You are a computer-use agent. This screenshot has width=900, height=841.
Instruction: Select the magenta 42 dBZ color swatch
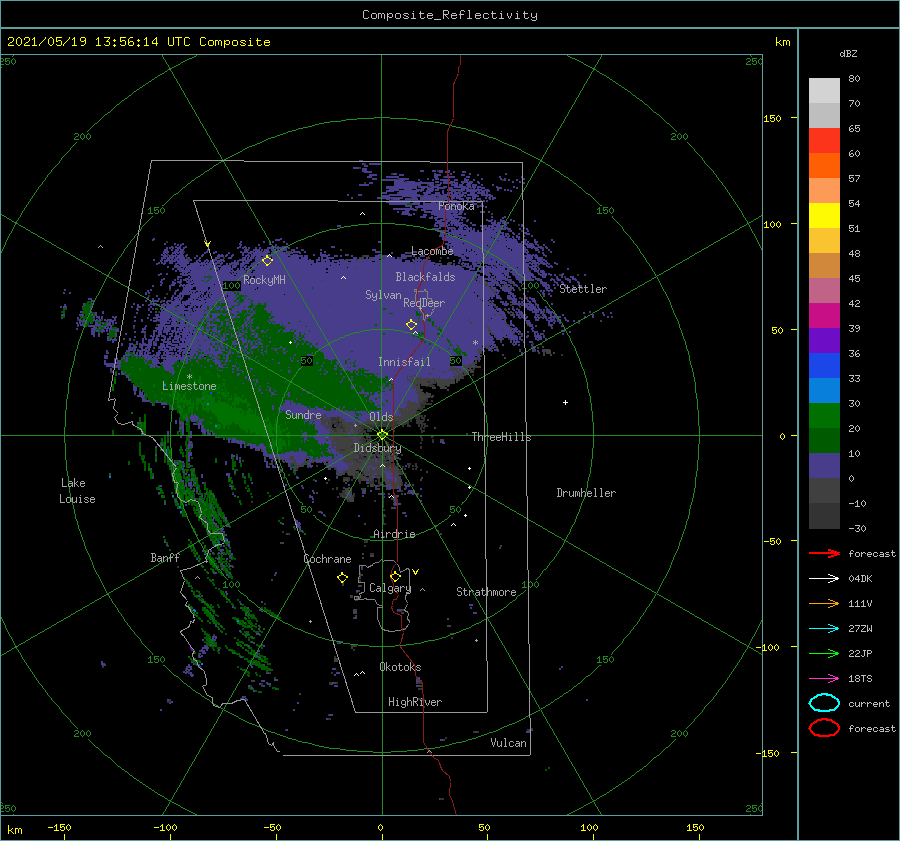[x=824, y=315]
